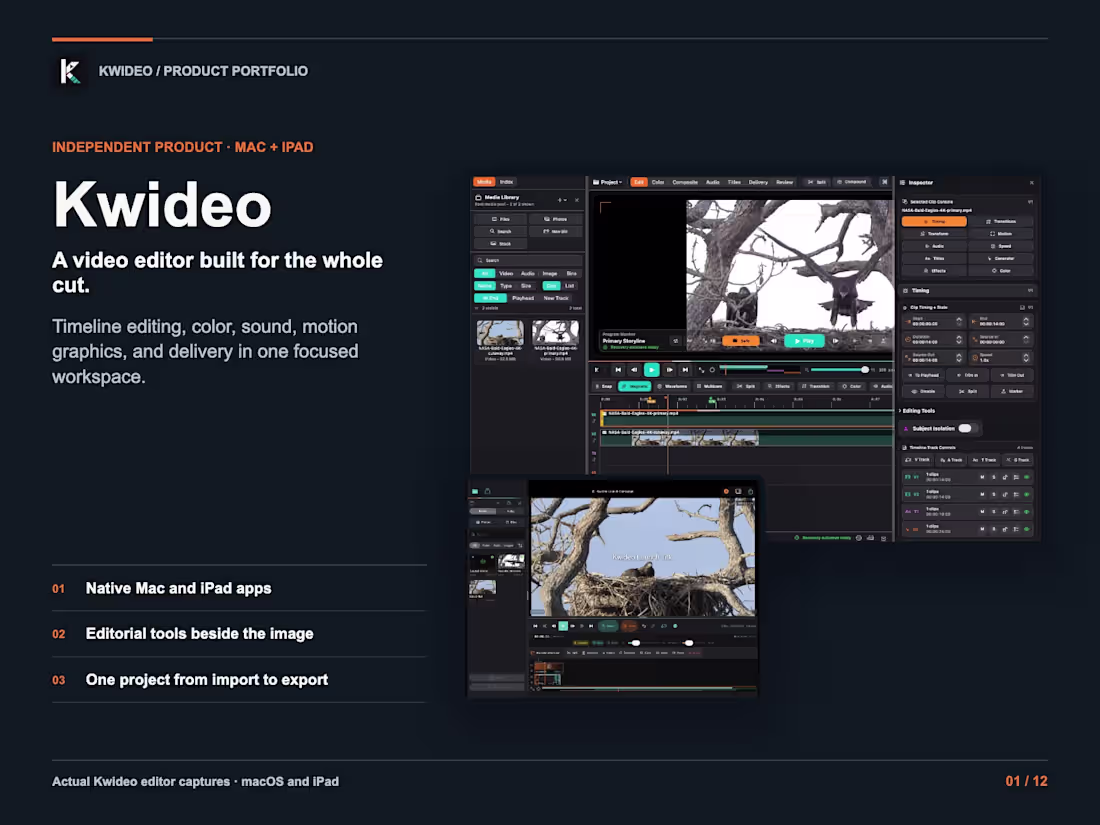Jump to end with skip-forward transport icon in Mac editor

pyautogui.click(x=685, y=370)
